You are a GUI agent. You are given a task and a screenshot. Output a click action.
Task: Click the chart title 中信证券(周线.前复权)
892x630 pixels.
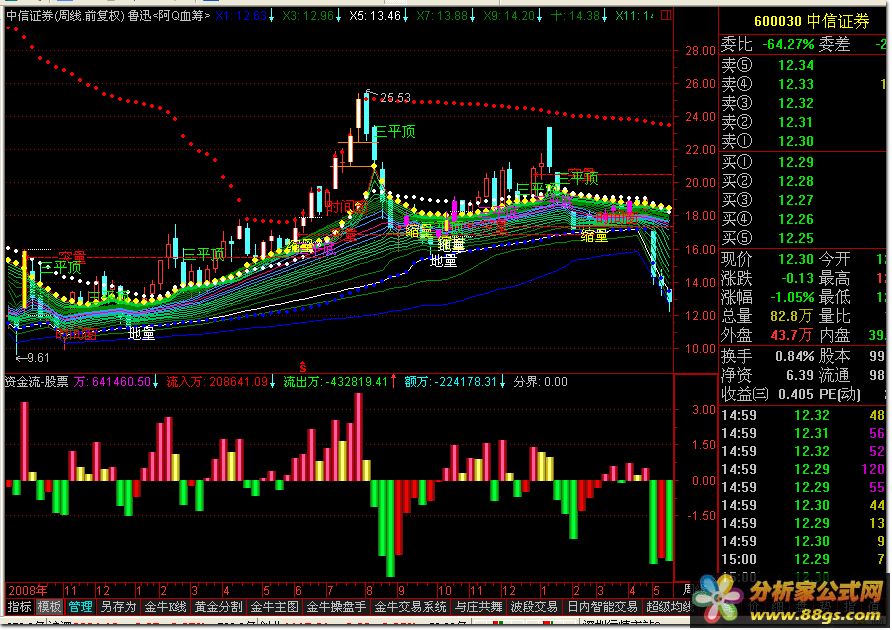[65, 15]
